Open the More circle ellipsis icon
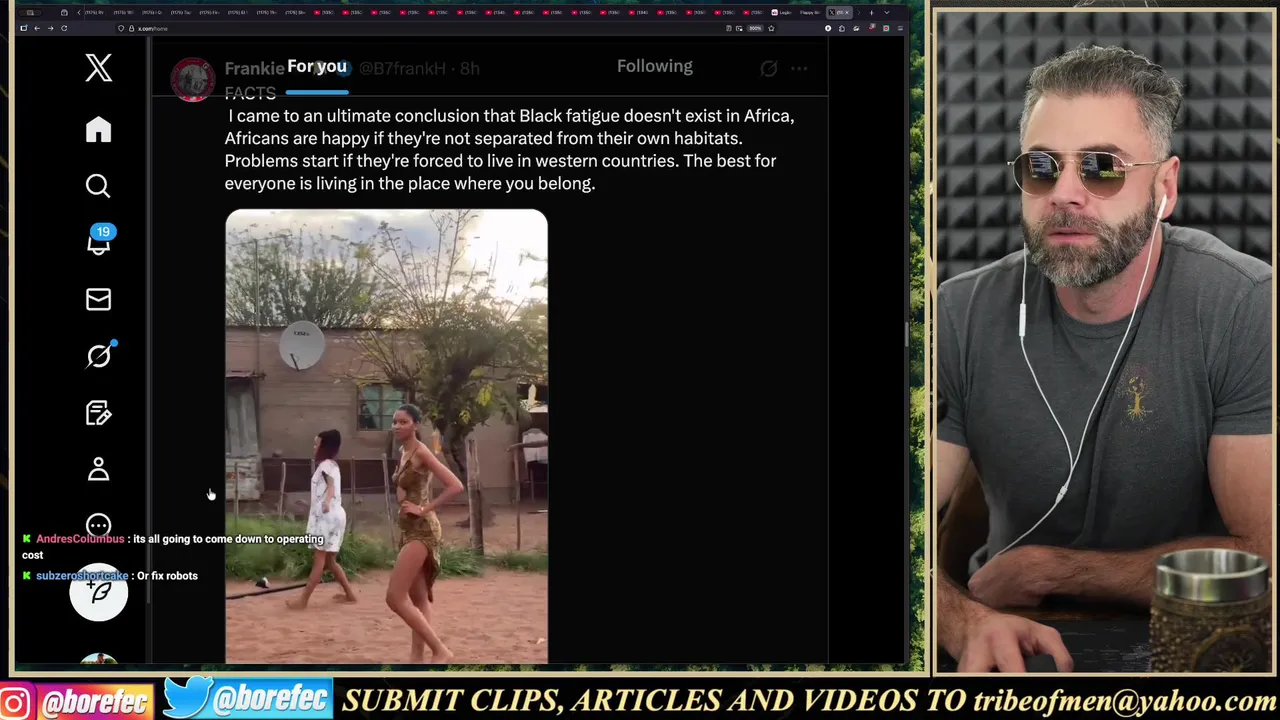 pyautogui.click(x=98, y=524)
